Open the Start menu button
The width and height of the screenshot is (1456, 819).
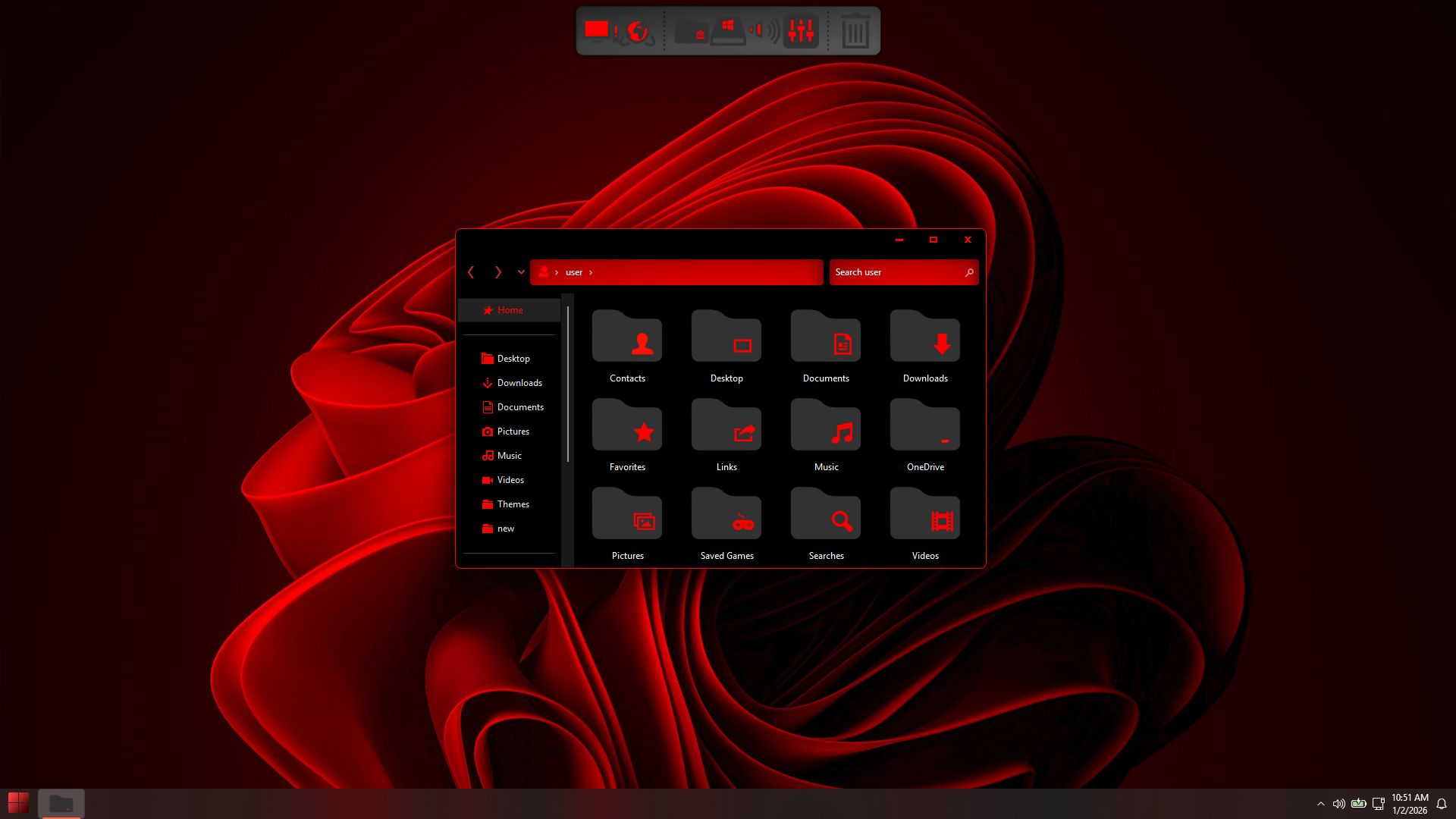18,803
